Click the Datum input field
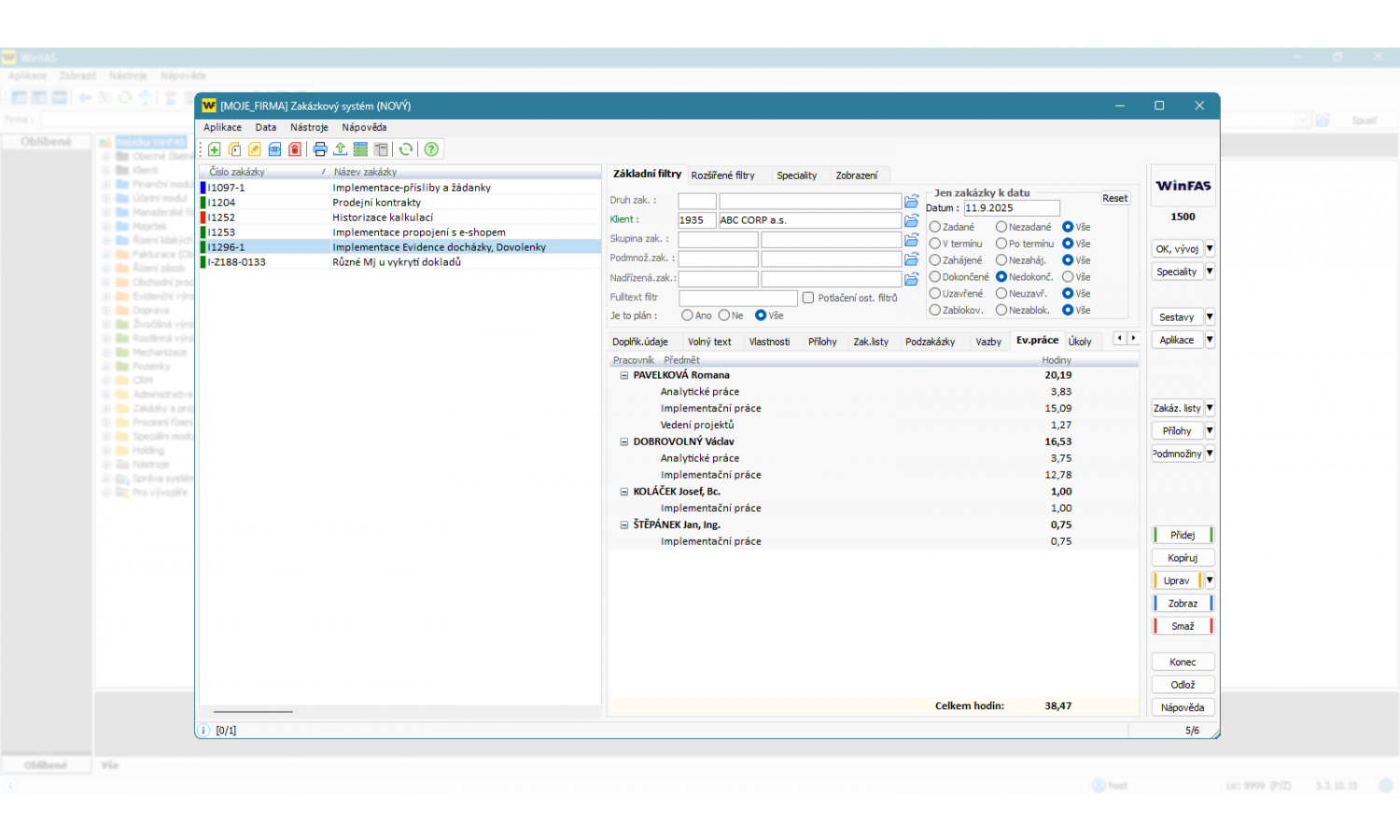Viewport: 1400px width, 840px height. click(1011, 208)
